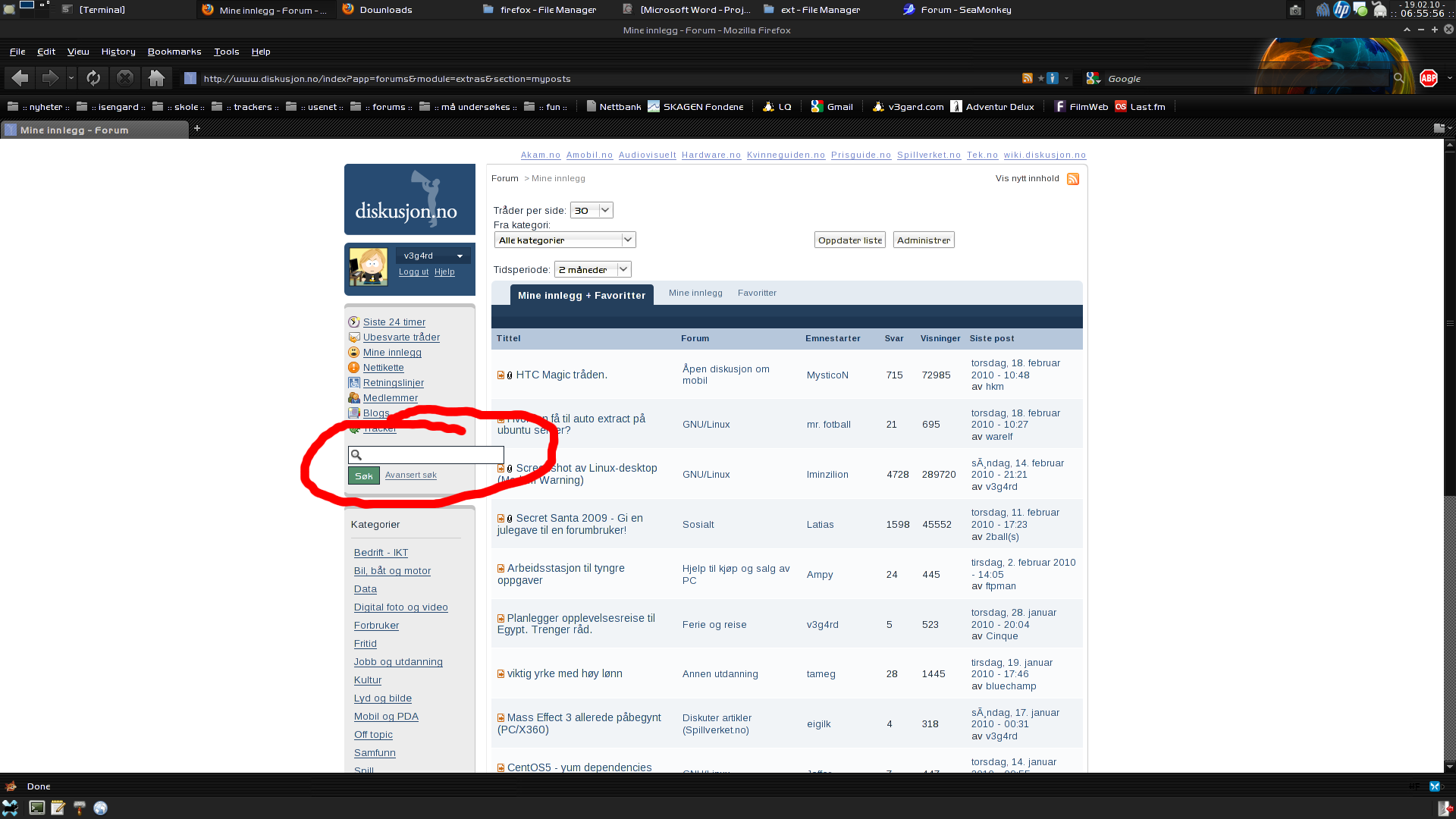Click the HP icon in system tray
The height and width of the screenshot is (819, 1456).
coord(1341,9)
